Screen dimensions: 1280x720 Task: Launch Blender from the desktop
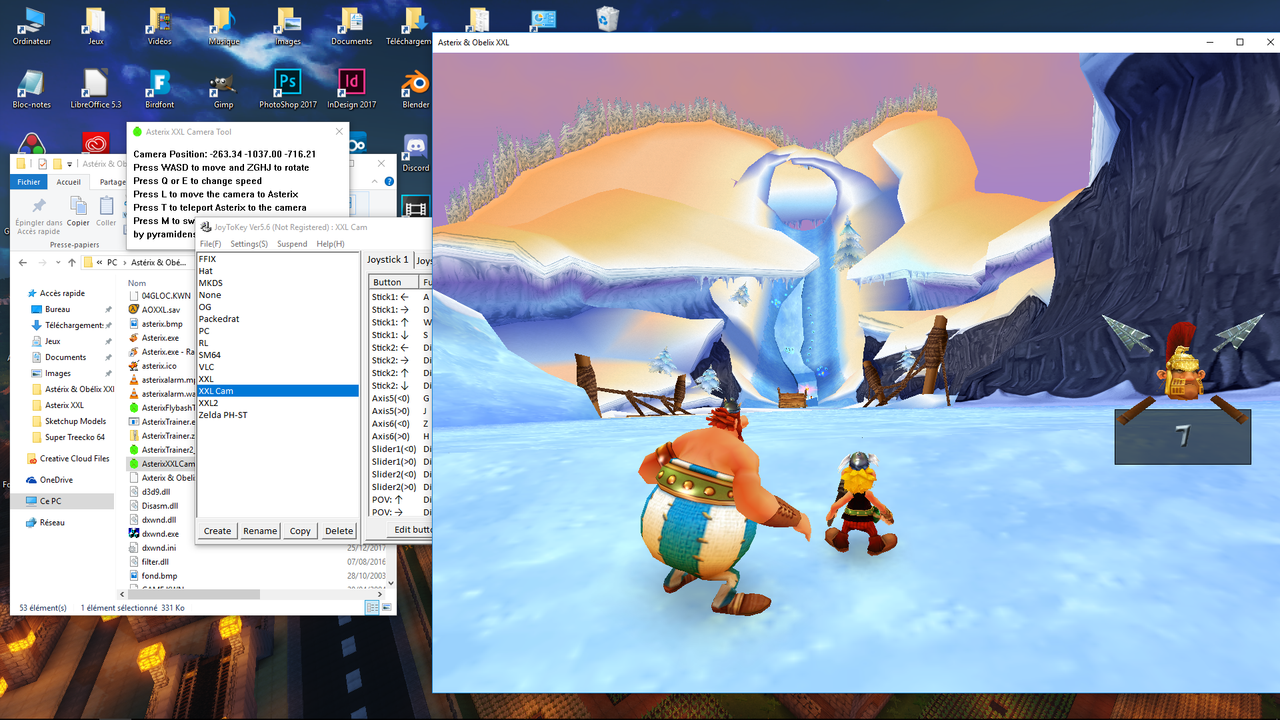[415, 90]
